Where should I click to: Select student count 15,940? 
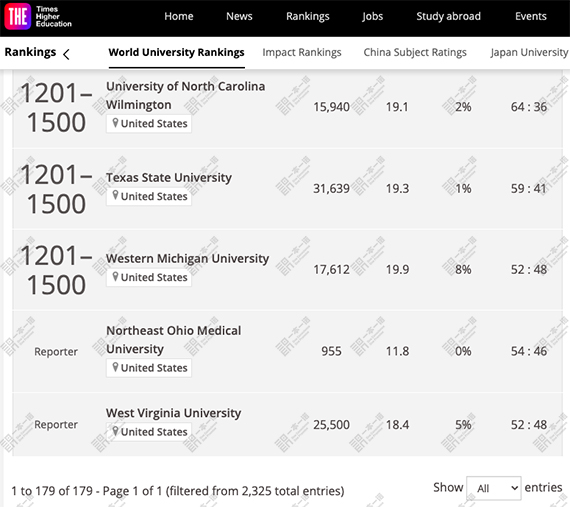(x=331, y=107)
